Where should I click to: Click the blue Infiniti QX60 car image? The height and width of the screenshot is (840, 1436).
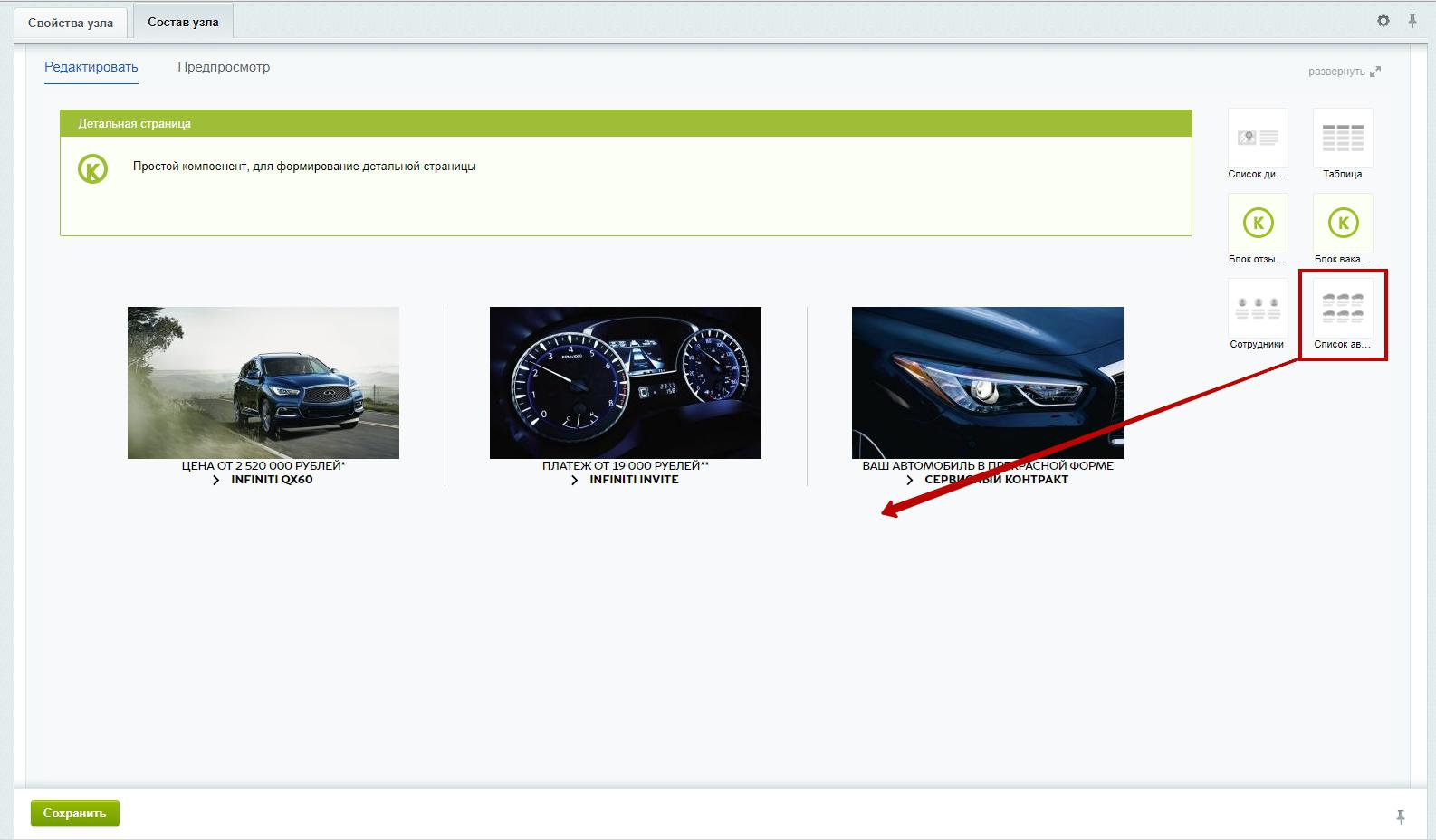[x=263, y=383]
